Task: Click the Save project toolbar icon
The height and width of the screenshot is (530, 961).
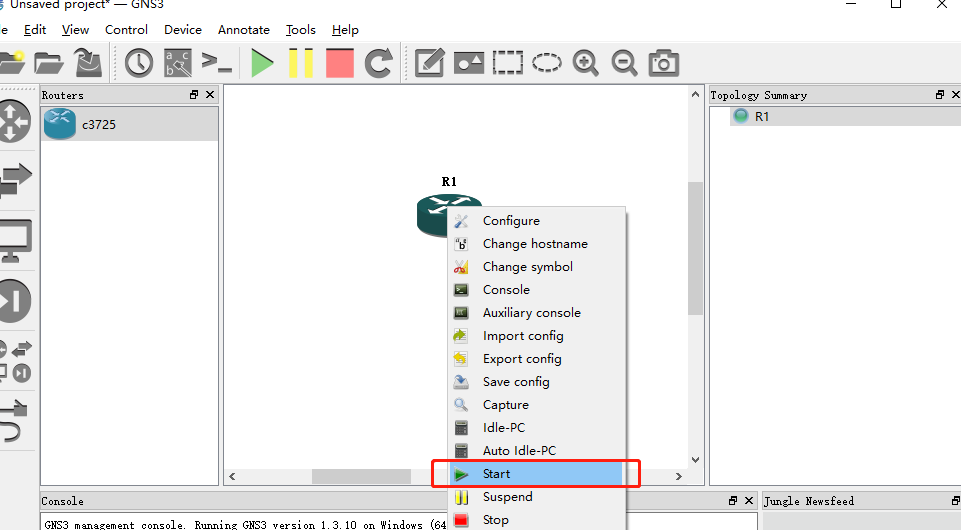Action: coord(88,63)
